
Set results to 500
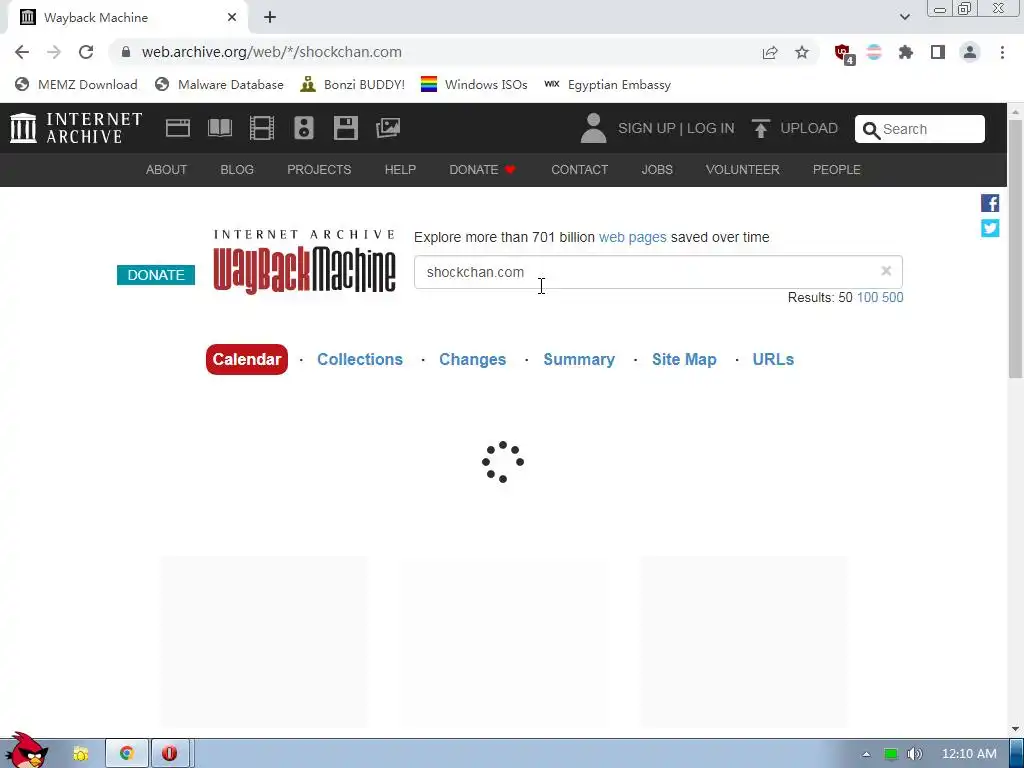[893, 297]
